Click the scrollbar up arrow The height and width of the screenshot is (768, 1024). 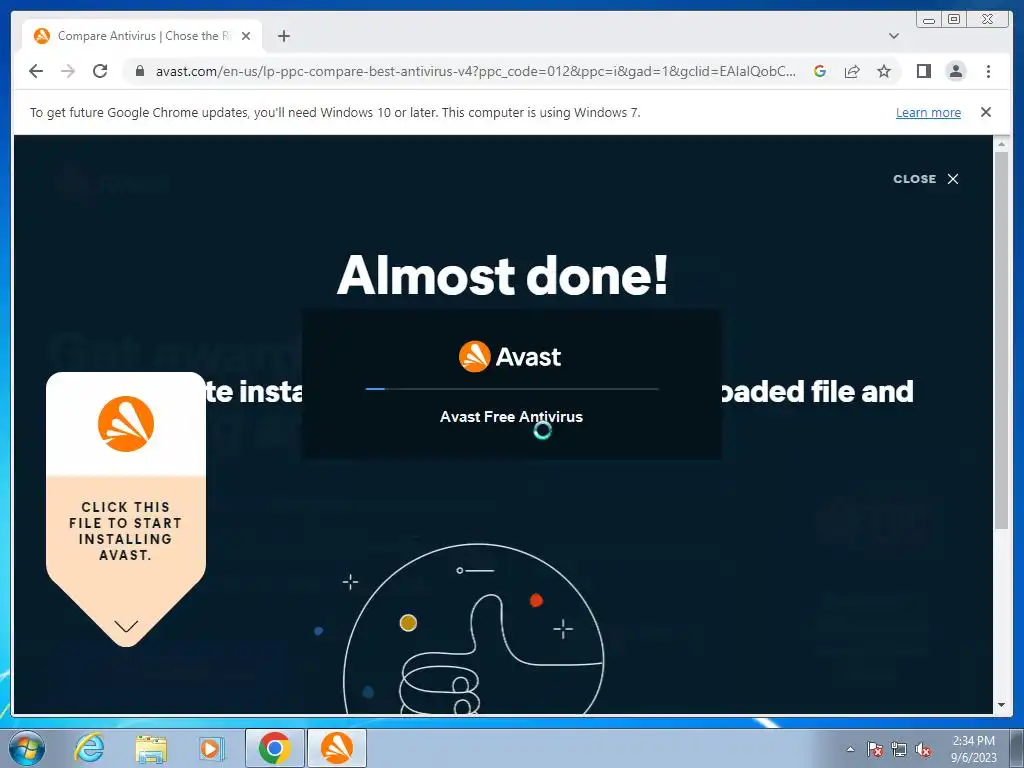[1001, 144]
